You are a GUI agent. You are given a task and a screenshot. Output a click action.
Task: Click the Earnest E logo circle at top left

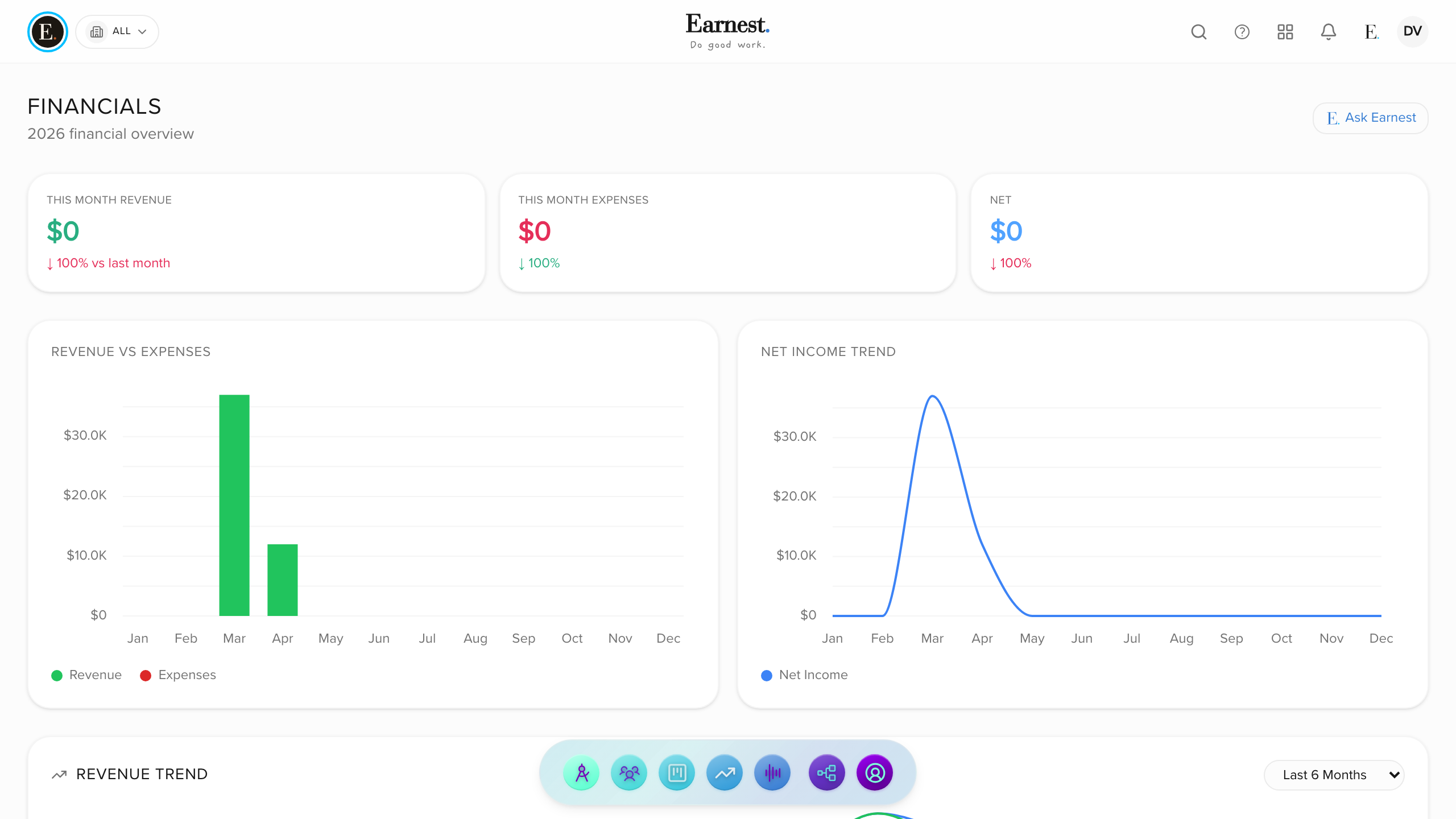pos(48,32)
